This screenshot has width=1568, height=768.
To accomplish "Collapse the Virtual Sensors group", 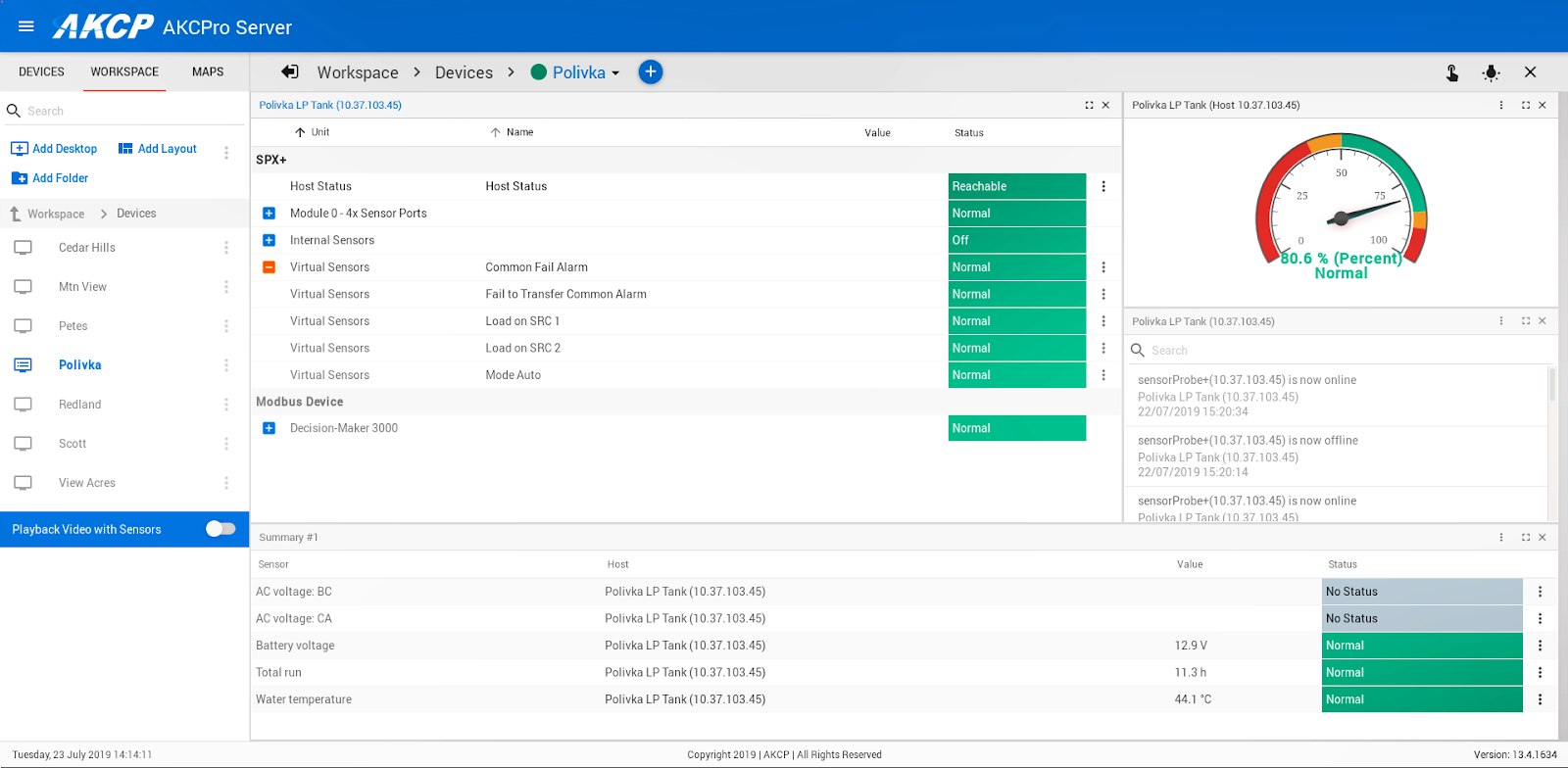I will point(269,267).
